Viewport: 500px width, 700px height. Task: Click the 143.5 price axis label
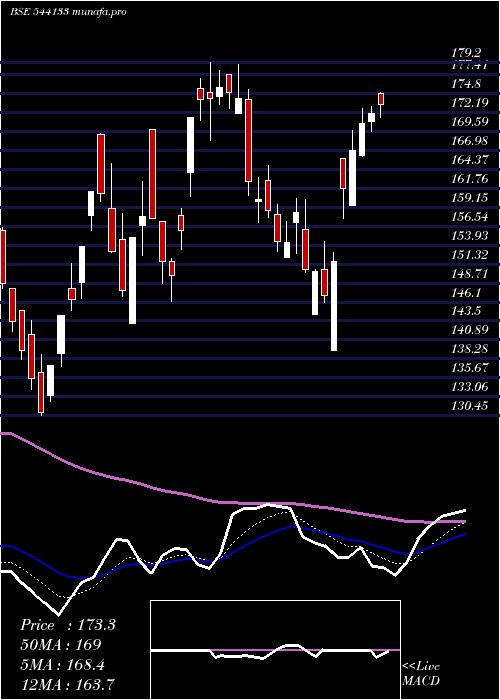click(466, 311)
